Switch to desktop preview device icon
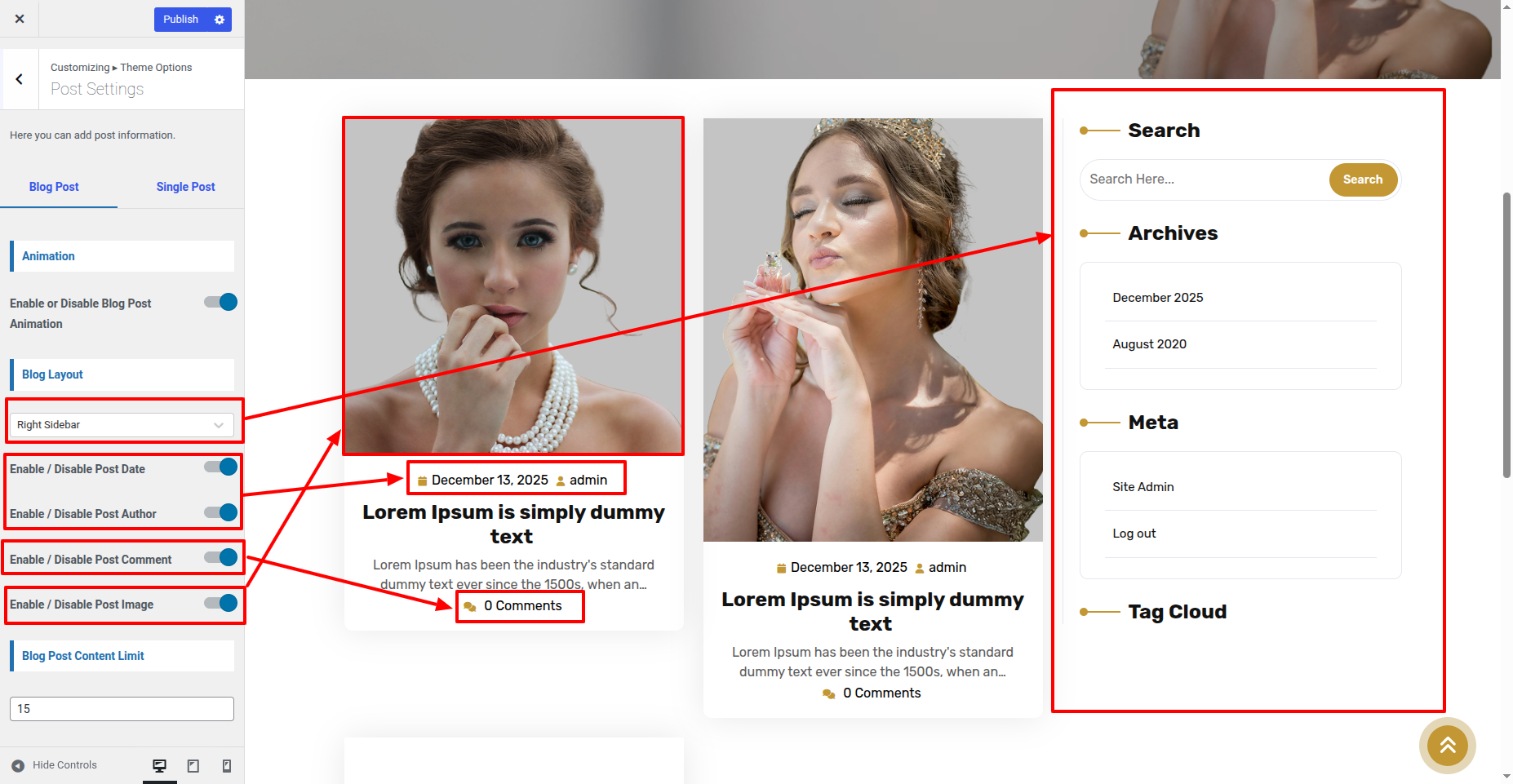This screenshot has width=1513, height=784. [160, 765]
